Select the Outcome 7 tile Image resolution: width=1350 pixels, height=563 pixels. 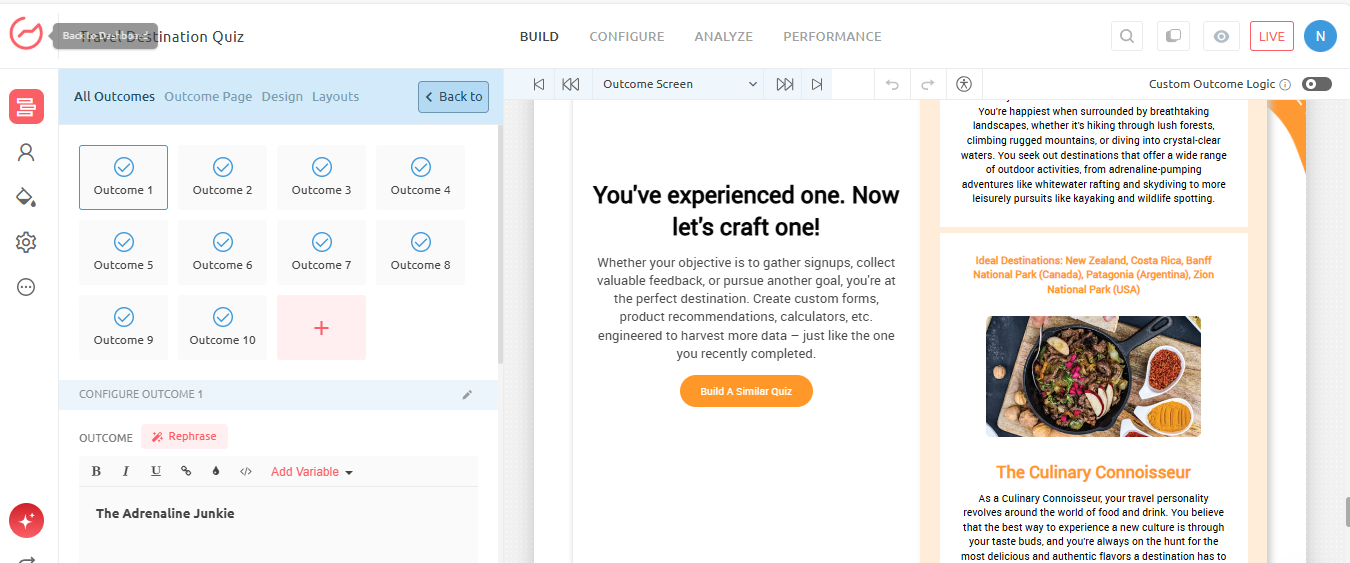point(321,252)
